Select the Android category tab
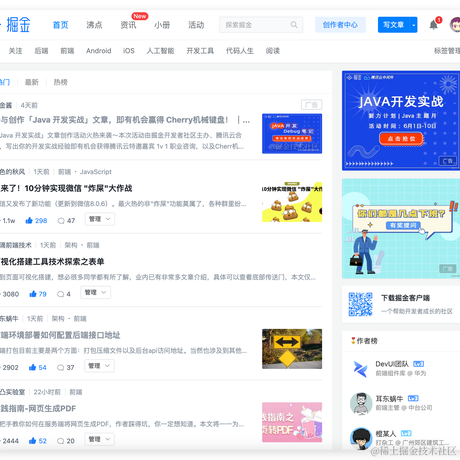 coord(98,51)
